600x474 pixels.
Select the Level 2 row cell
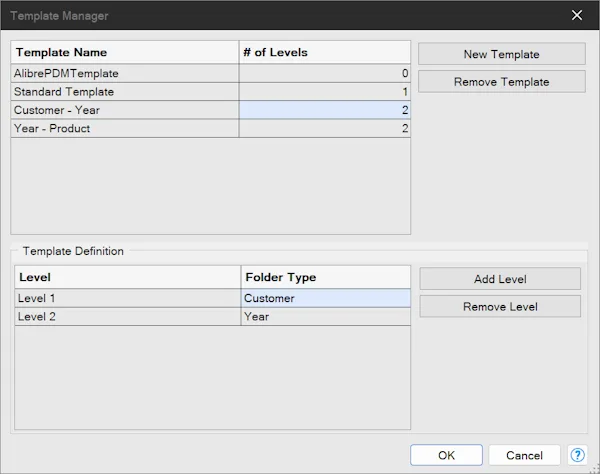click(x=128, y=316)
